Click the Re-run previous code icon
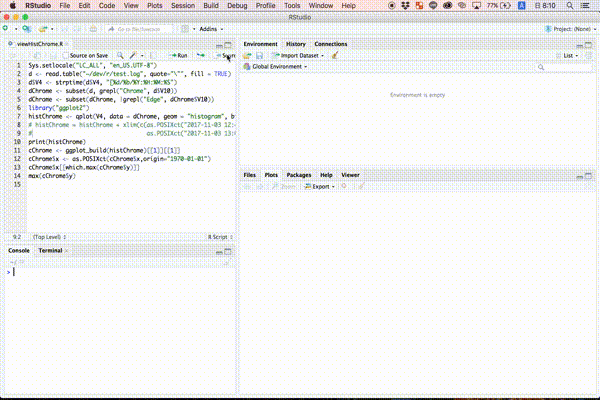Viewport: 600px width, 400px height. (200, 56)
